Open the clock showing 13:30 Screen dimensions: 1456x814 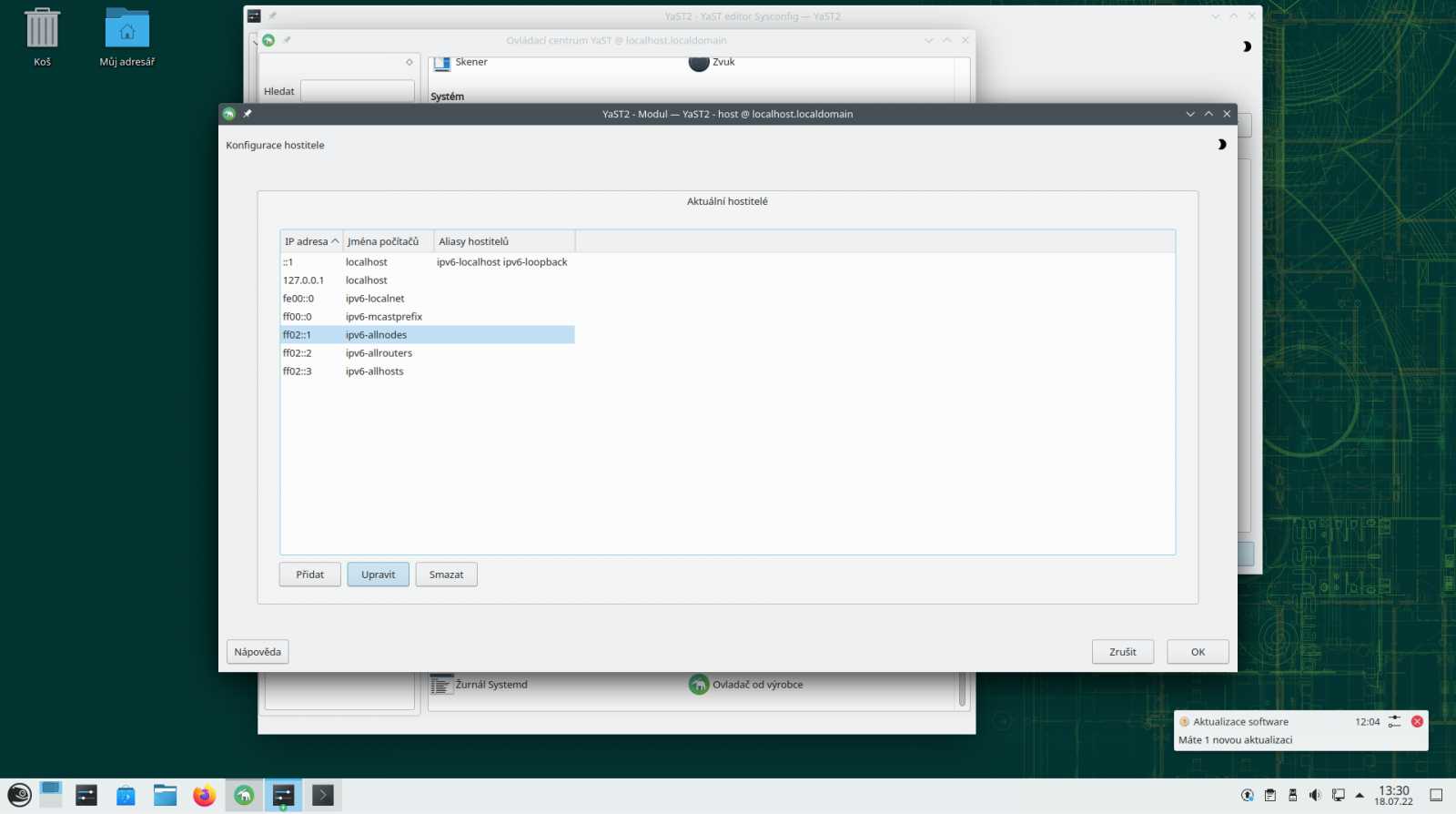[1394, 795]
